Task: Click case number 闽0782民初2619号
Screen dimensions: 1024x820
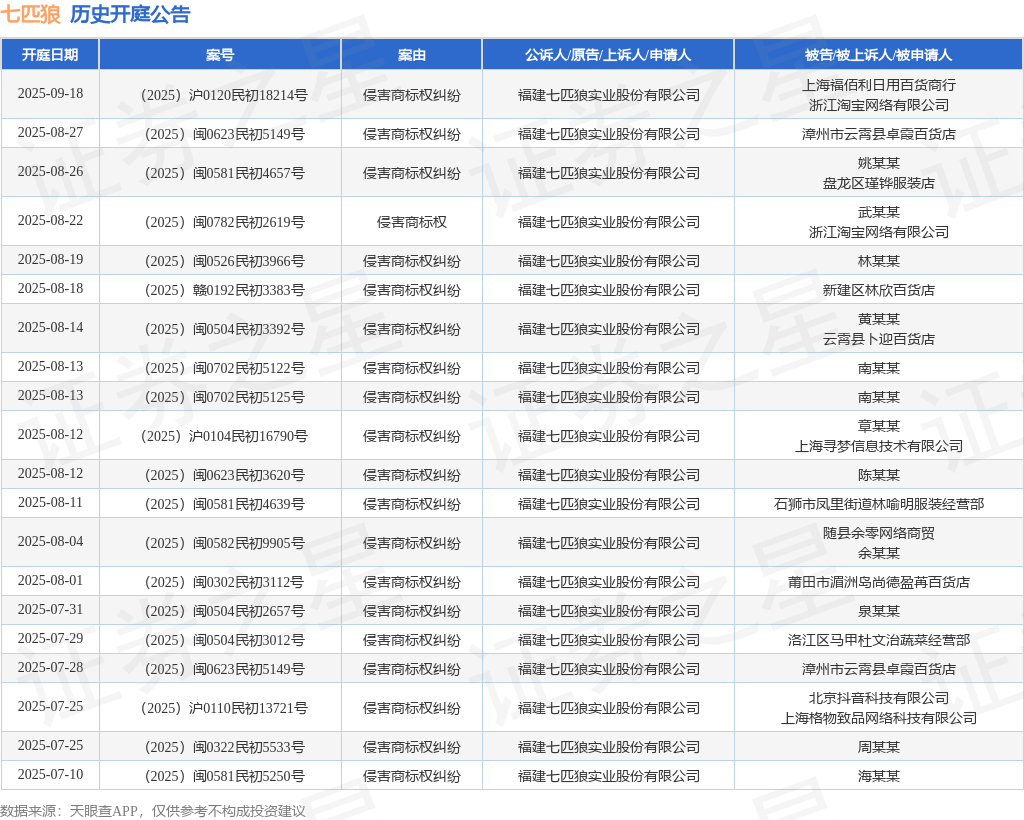Action: tap(224, 222)
